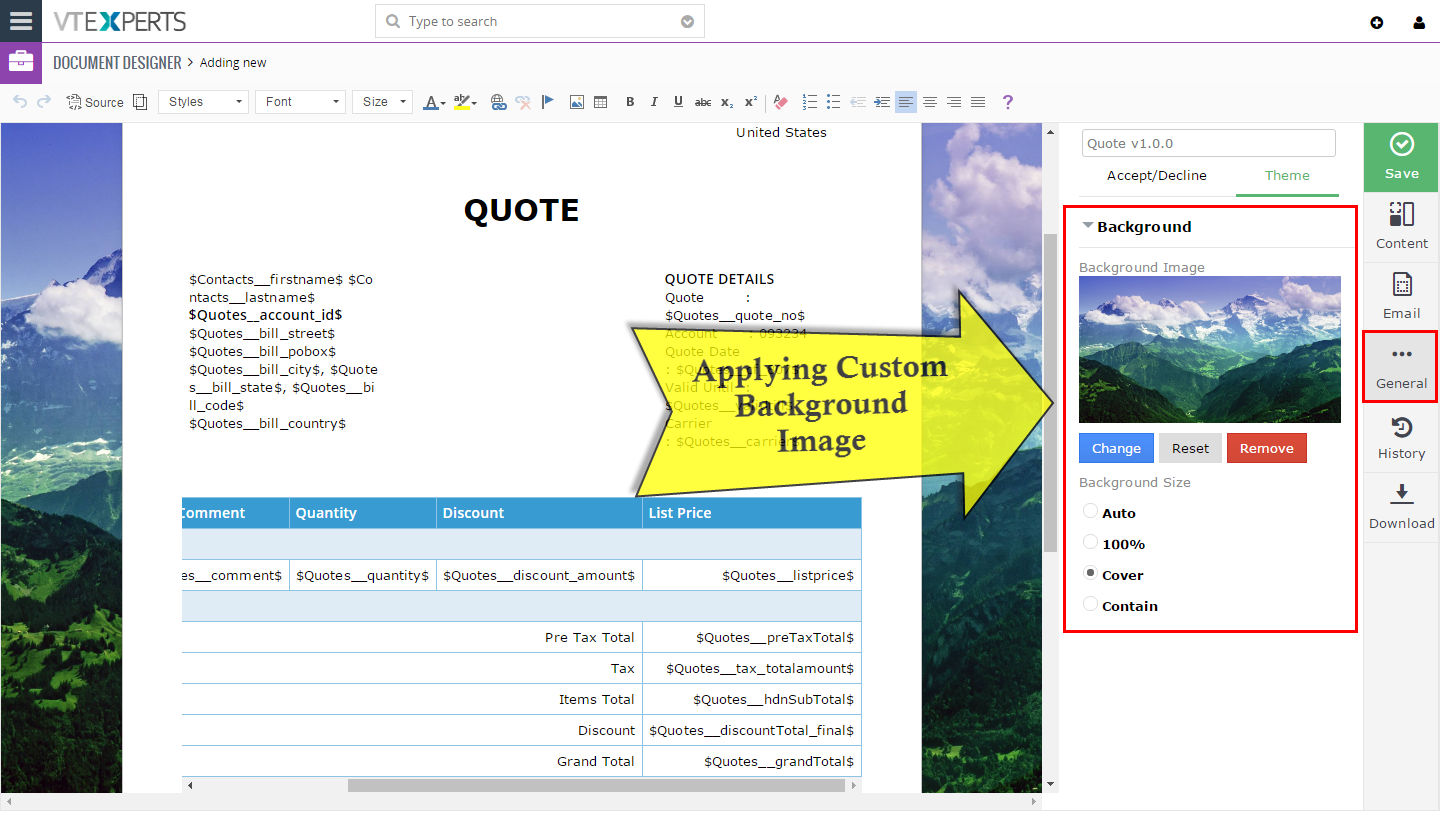Click the editor's vertical scrollbar thumb

(x=1050, y=393)
